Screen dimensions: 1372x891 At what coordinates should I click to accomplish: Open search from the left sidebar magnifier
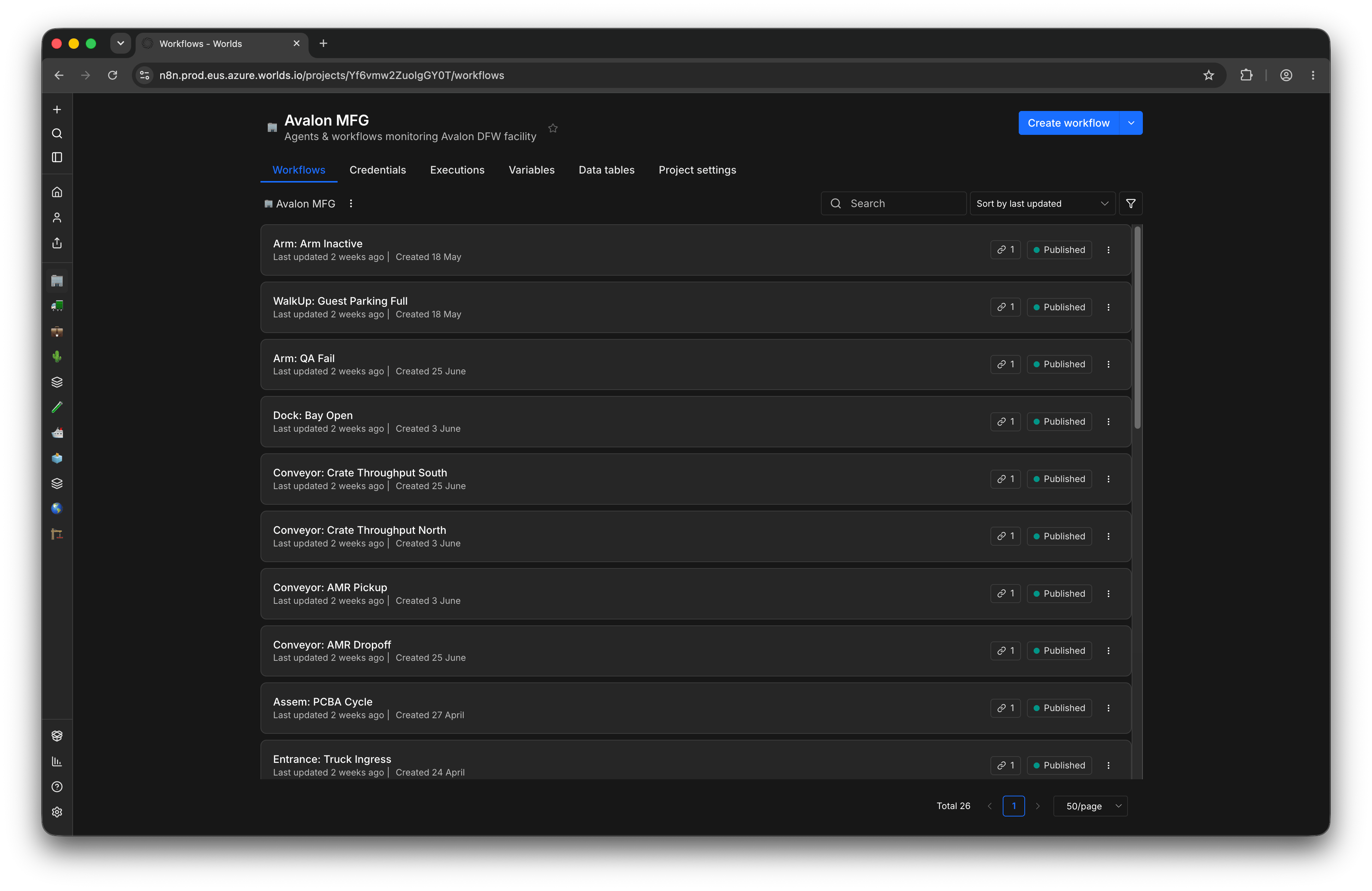pos(57,134)
